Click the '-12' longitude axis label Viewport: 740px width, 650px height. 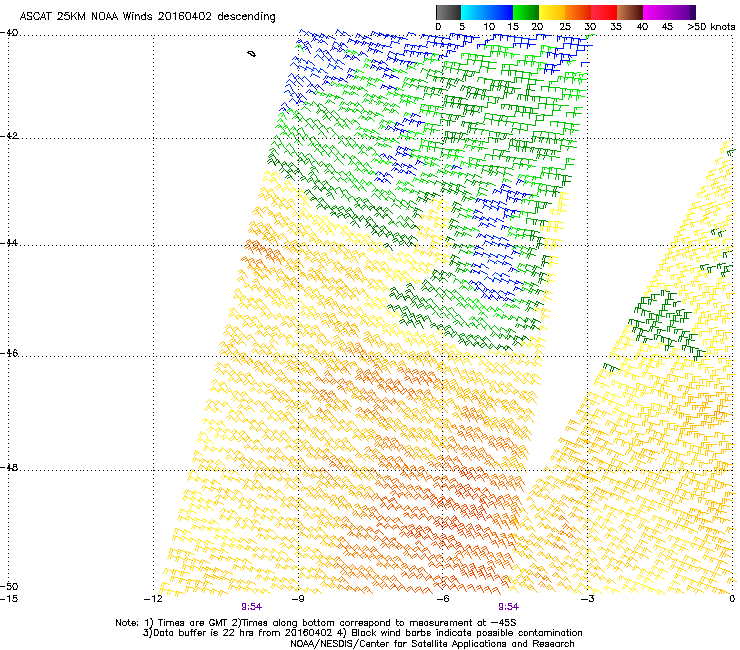(153, 599)
